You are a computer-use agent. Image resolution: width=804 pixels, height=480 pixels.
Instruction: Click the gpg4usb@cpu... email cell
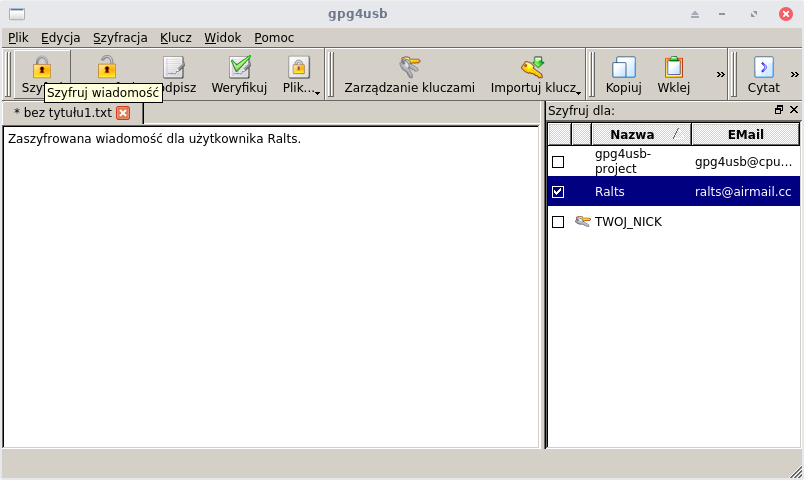[743, 162]
